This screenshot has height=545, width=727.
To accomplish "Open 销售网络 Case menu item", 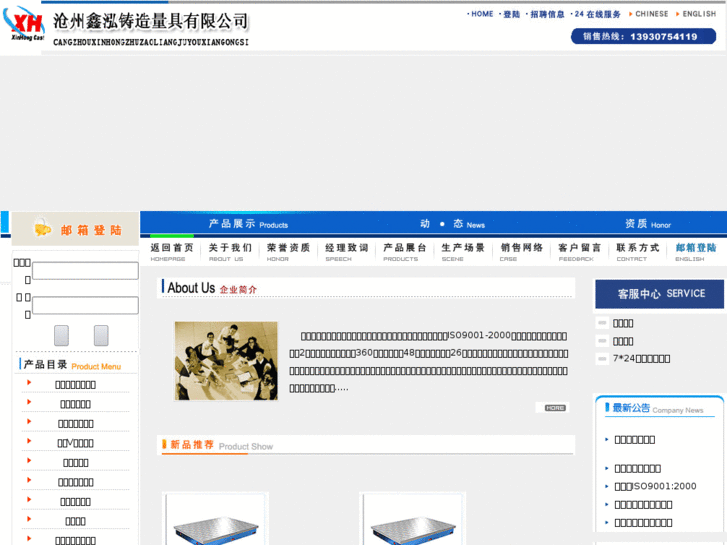I will pos(521,252).
